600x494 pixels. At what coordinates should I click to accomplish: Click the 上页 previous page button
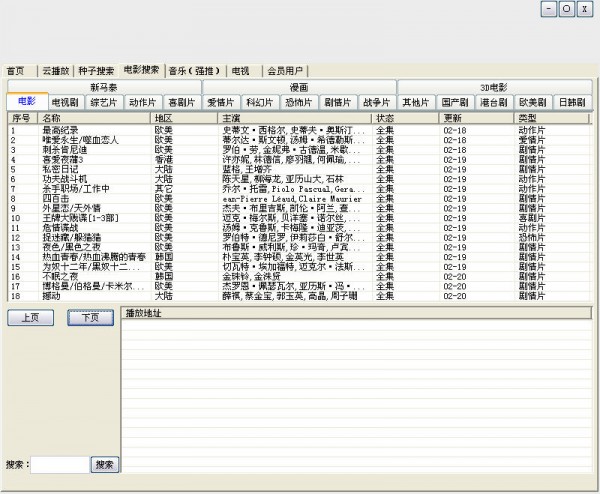point(31,318)
